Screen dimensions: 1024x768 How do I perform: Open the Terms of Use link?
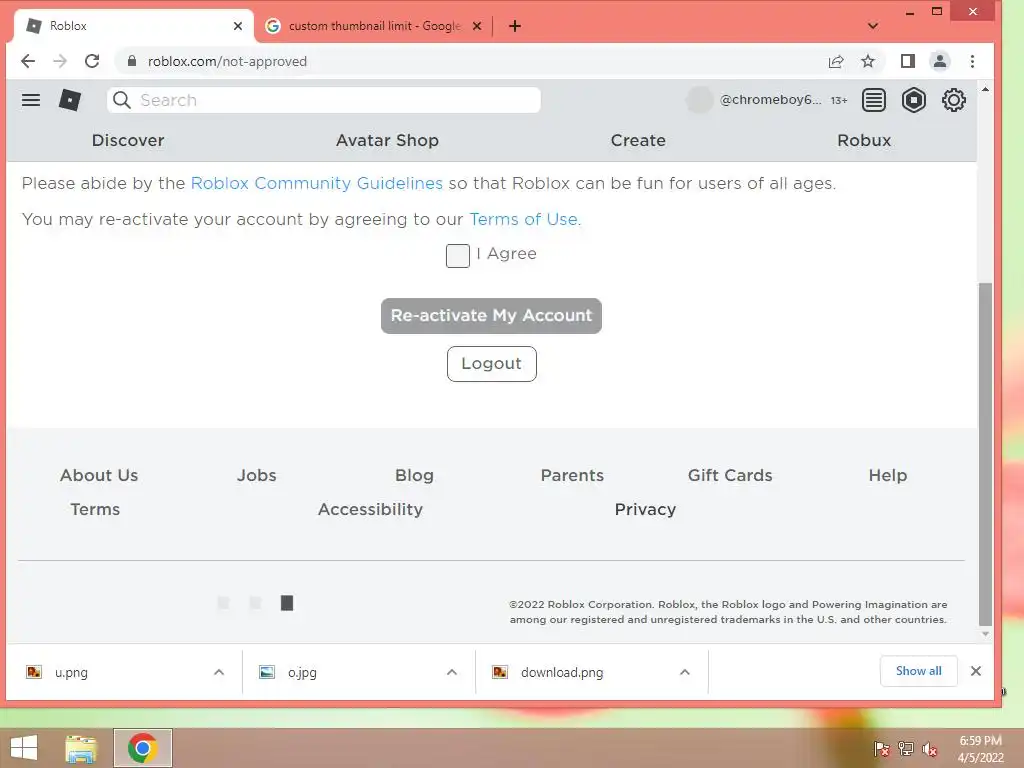coord(525,219)
